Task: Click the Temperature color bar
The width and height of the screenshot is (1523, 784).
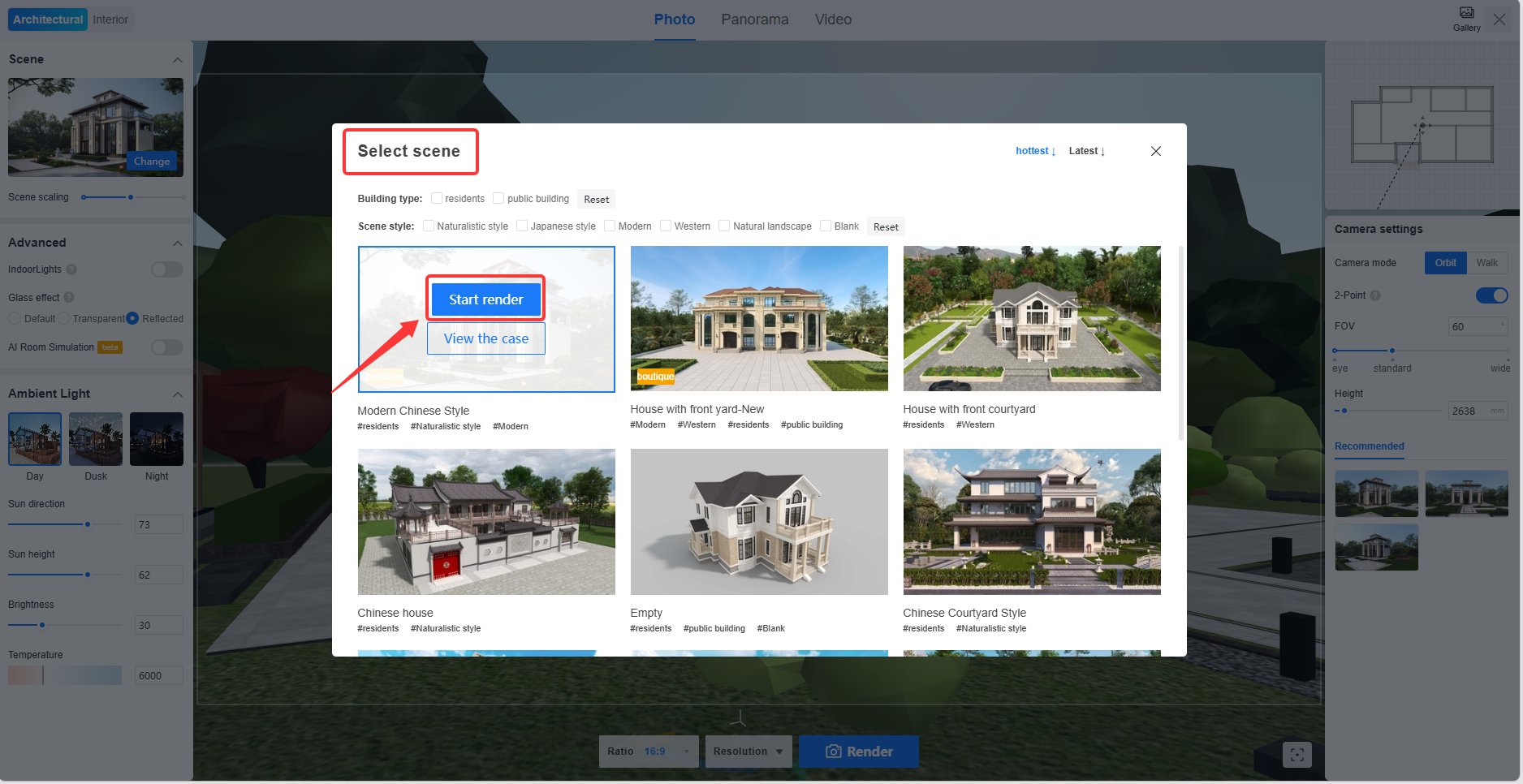Action: [65, 675]
